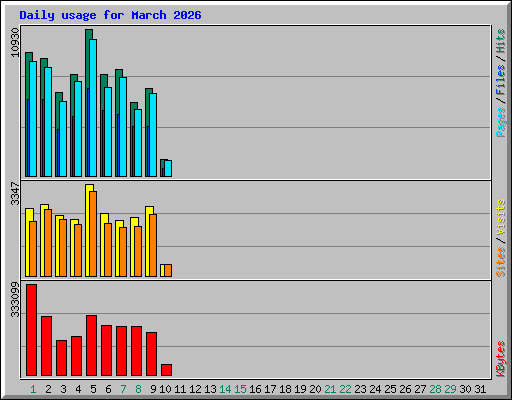512x400 pixels.
Task: Click the orange Sites legend label
Action: 500,262
